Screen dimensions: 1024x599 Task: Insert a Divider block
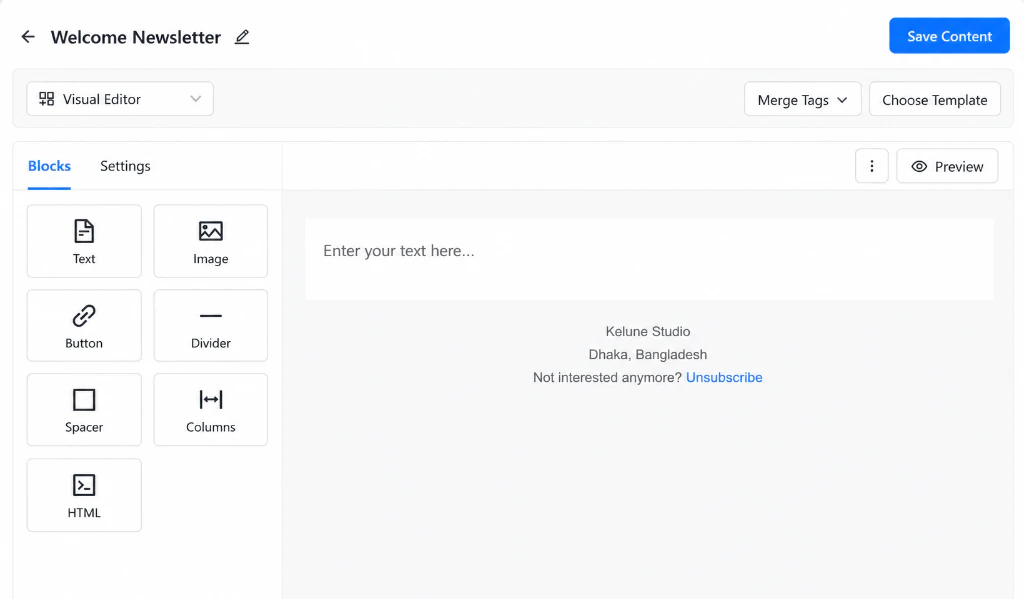coord(210,325)
